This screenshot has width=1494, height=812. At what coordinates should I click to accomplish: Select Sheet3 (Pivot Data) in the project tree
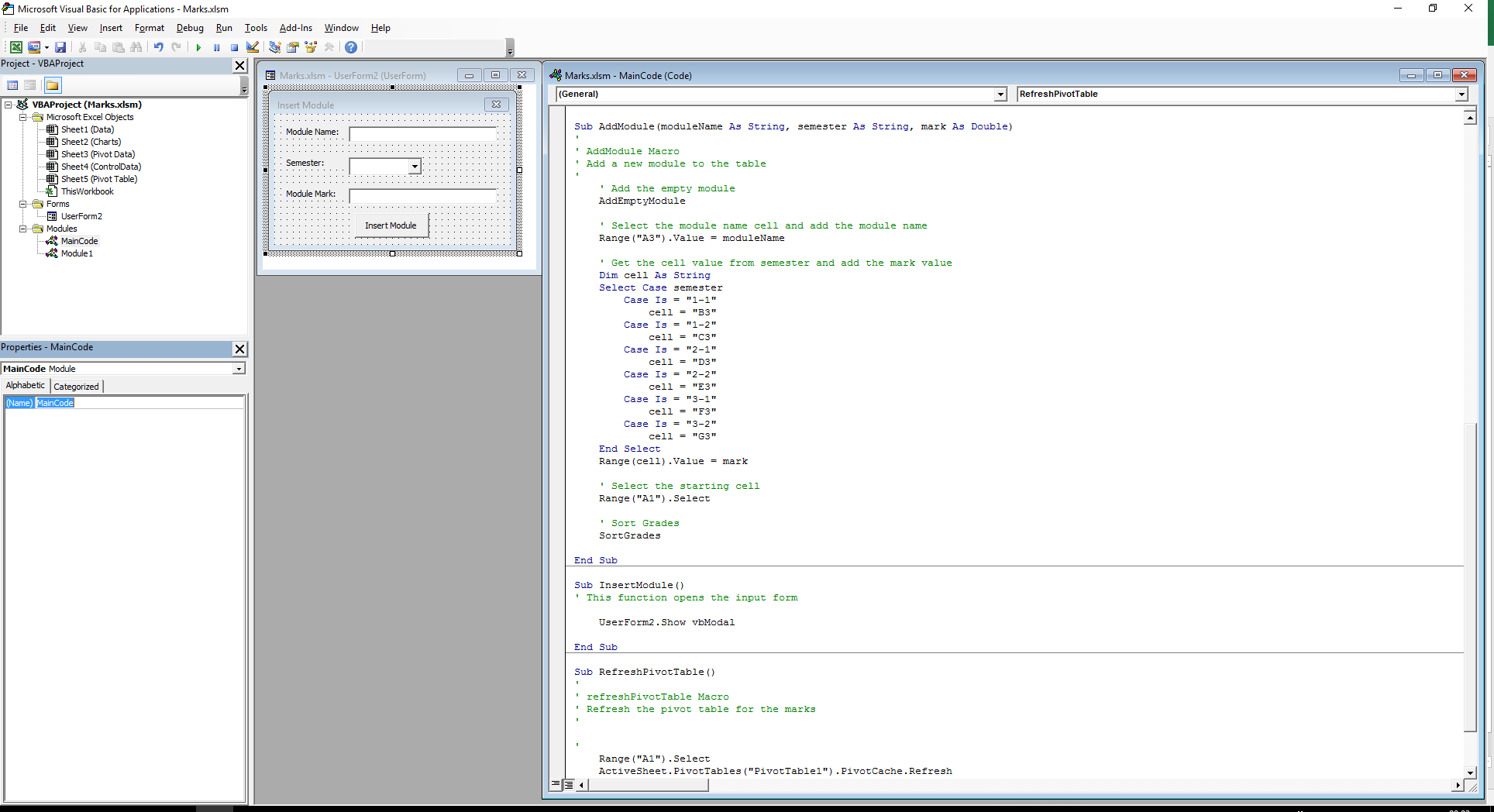98,154
